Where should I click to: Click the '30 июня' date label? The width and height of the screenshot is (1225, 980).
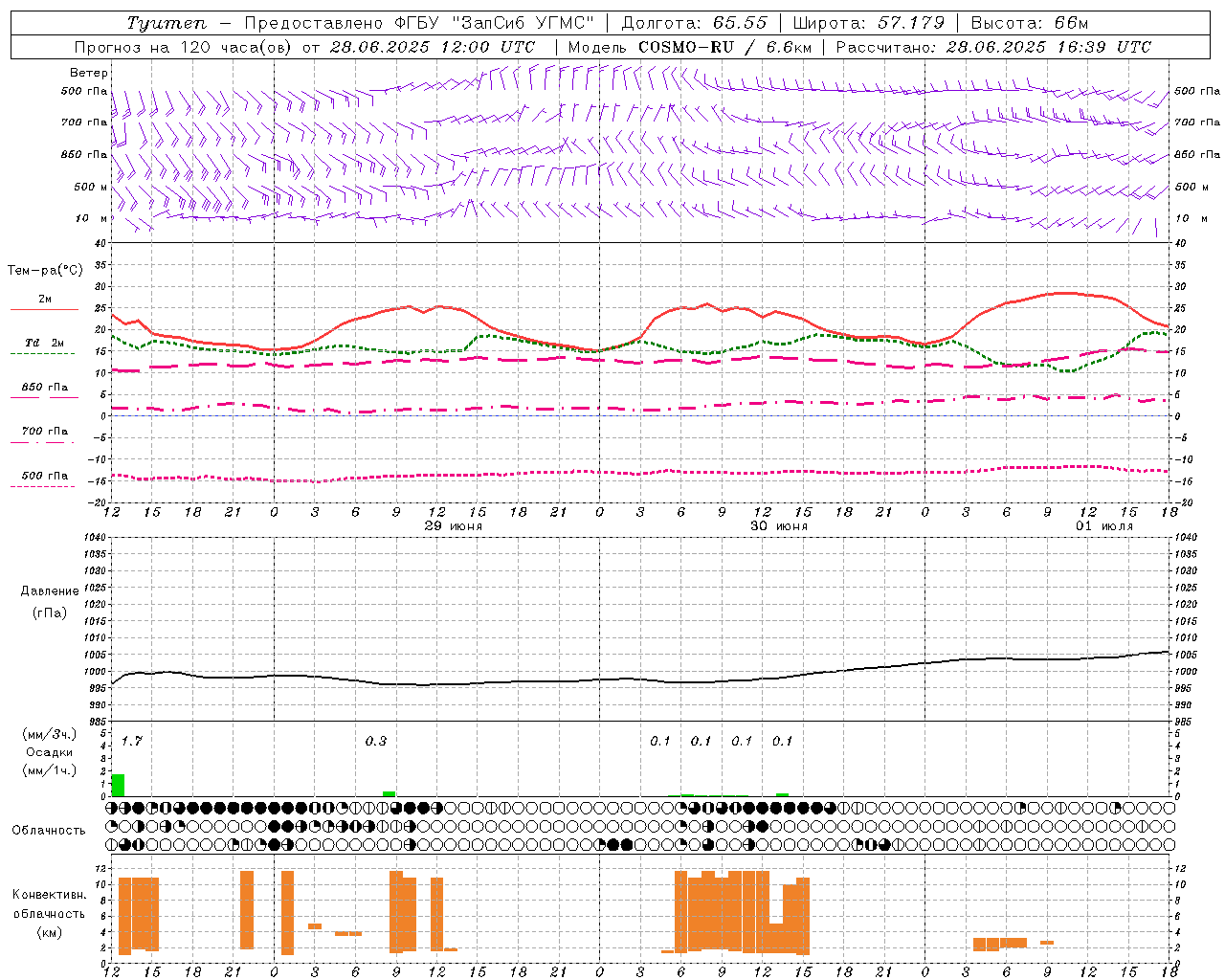click(778, 526)
